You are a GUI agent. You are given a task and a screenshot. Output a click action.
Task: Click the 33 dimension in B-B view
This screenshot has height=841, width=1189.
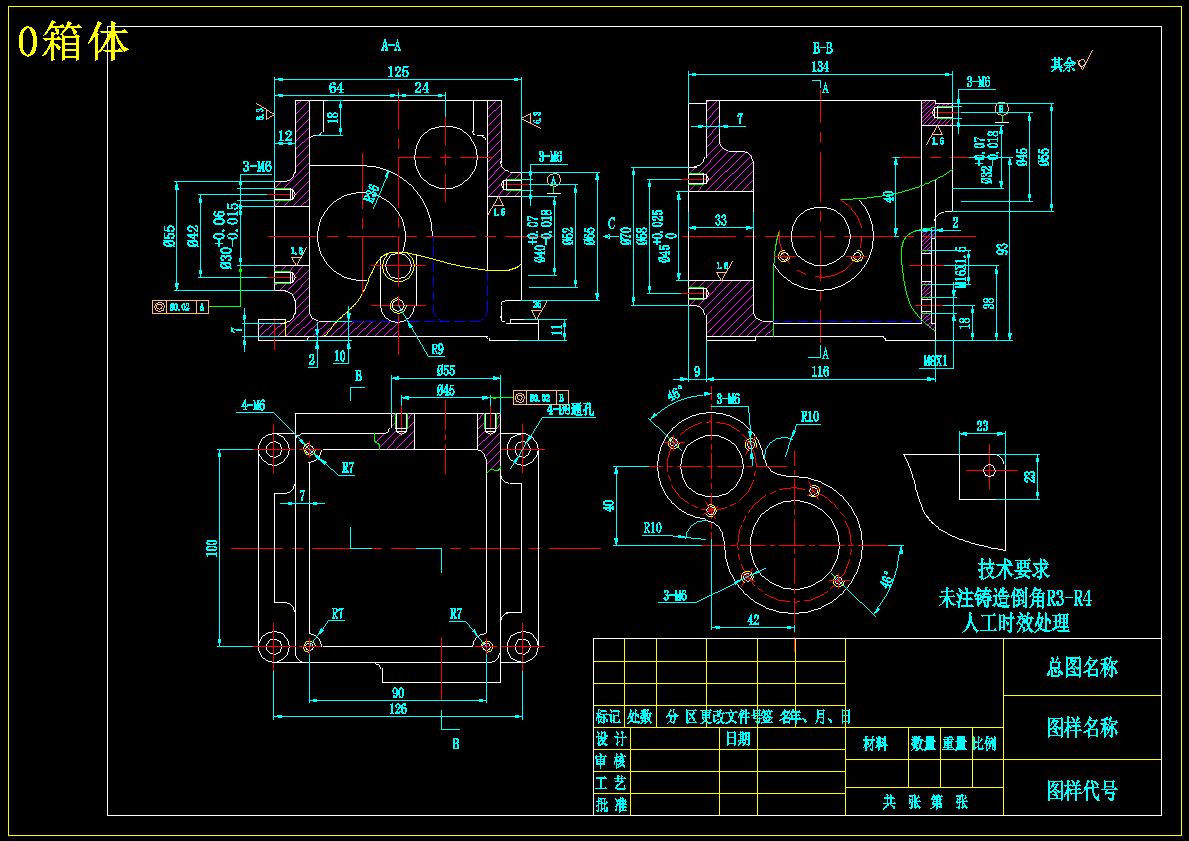720,220
